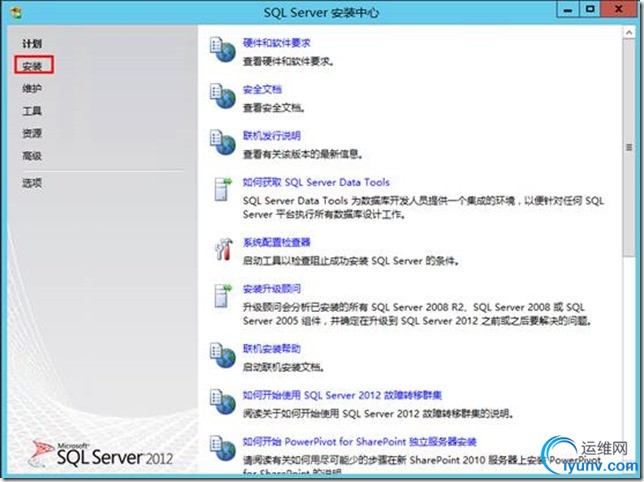This screenshot has height=482, width=644.
Task: Open 如何开始 PowerPivot for SharePoint 独立服务器安装 link
Action: (x=359, y=441)
